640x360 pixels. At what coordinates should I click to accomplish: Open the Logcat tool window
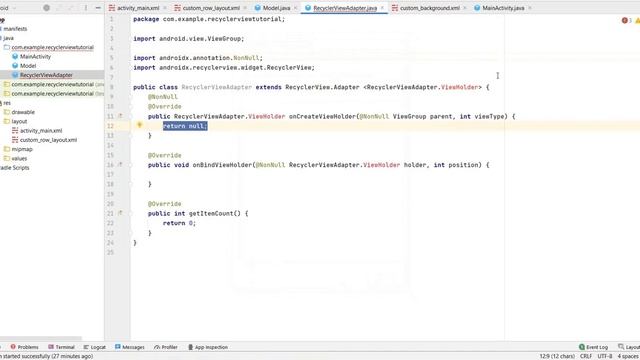[95, 347]
